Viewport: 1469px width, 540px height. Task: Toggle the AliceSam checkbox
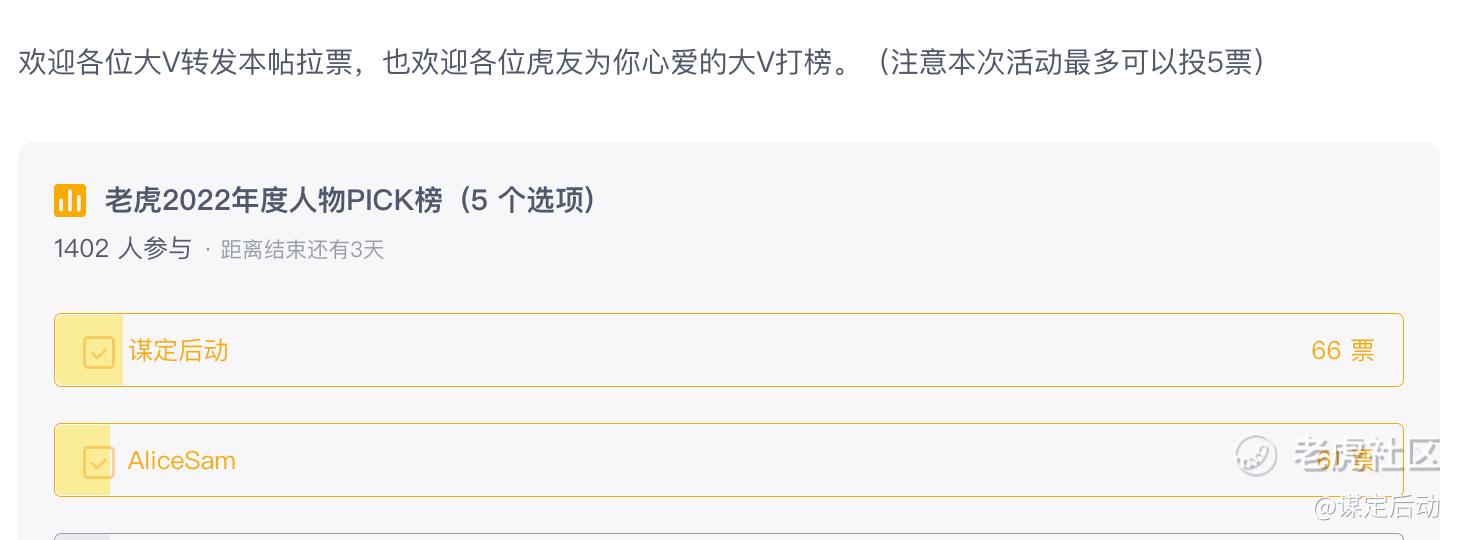[x=98, y=461]
